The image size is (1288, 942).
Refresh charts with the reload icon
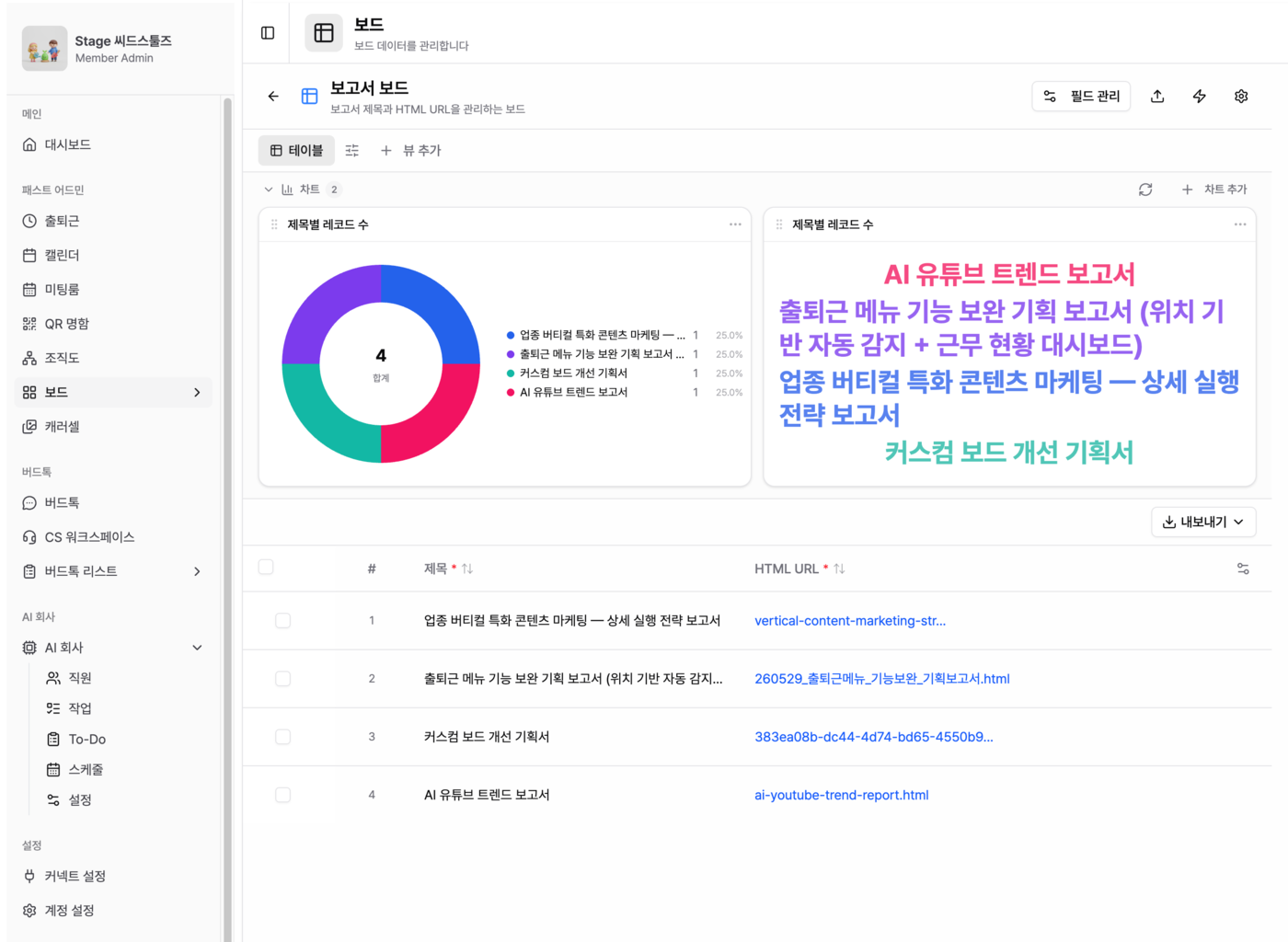(x=1145, y=190)
